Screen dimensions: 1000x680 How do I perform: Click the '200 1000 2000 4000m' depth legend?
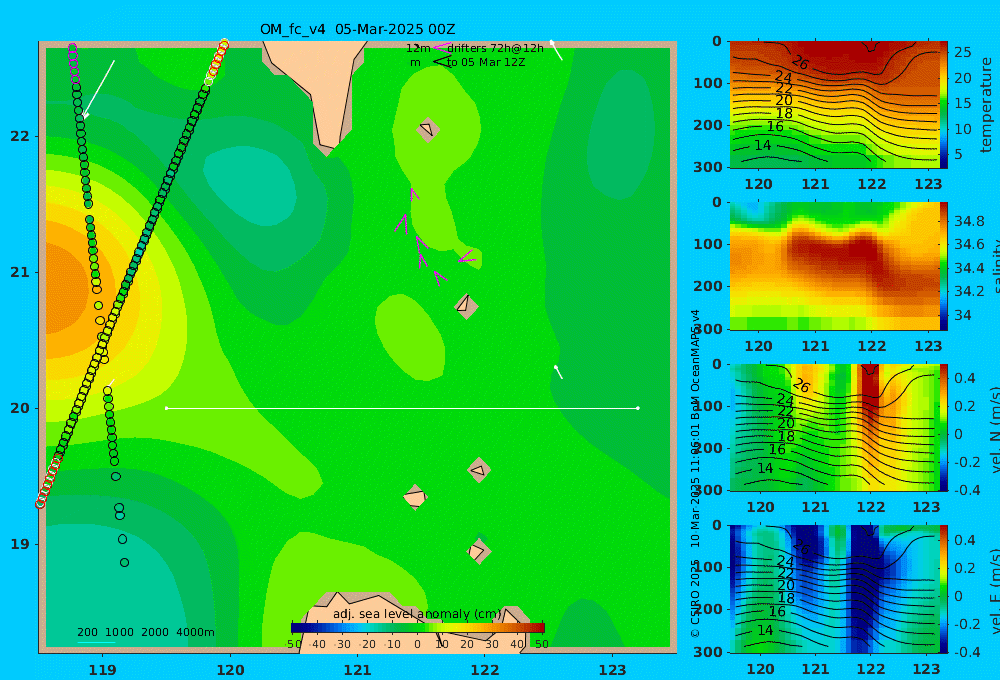pyautogui.click(x=145, y=632)
